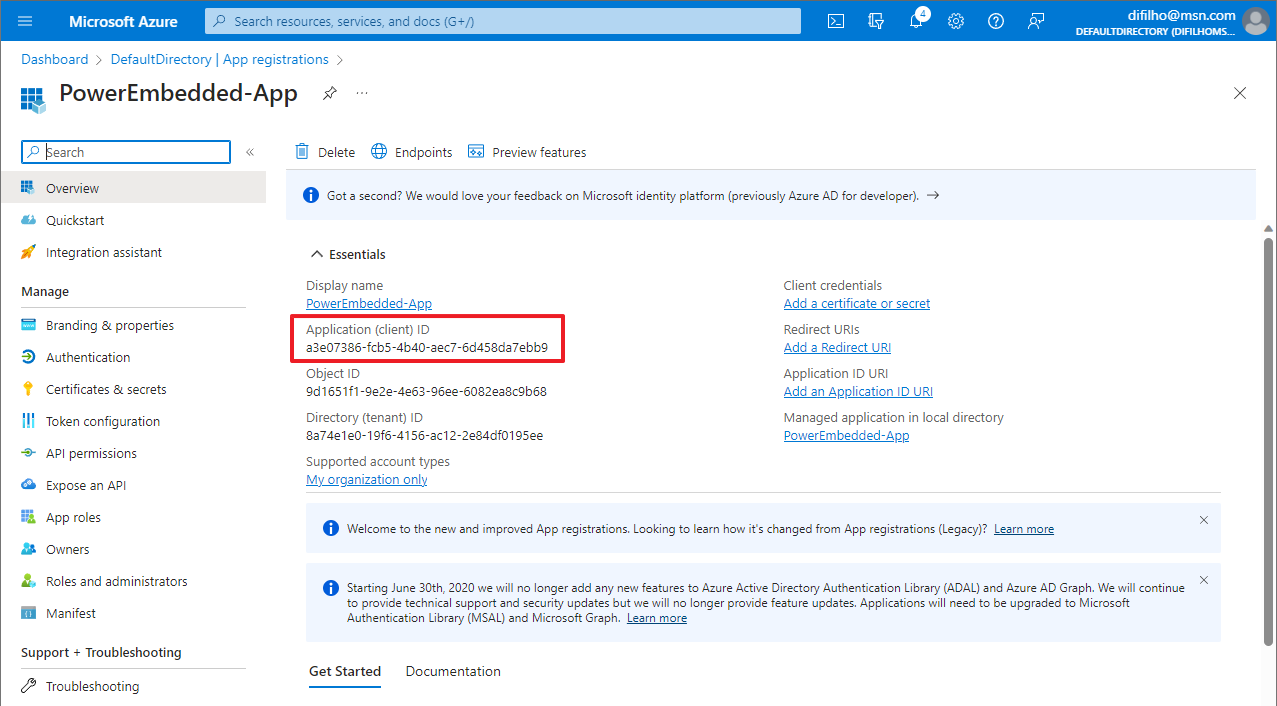Screen dimensions: 1277x706
Task: Click Add a certificate or secret link
Action: (857, 303)
